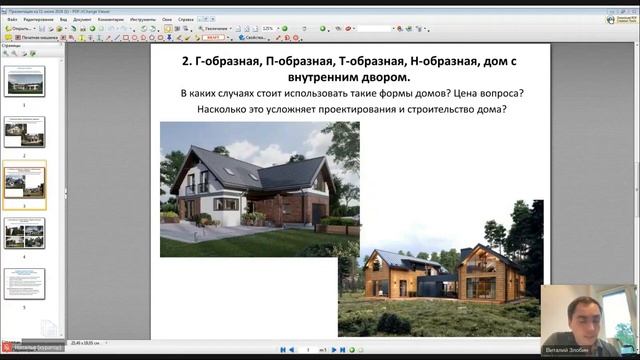Open the Инструменты menu
The height and width of the screenshot is (360, 640).
(143, 20)
